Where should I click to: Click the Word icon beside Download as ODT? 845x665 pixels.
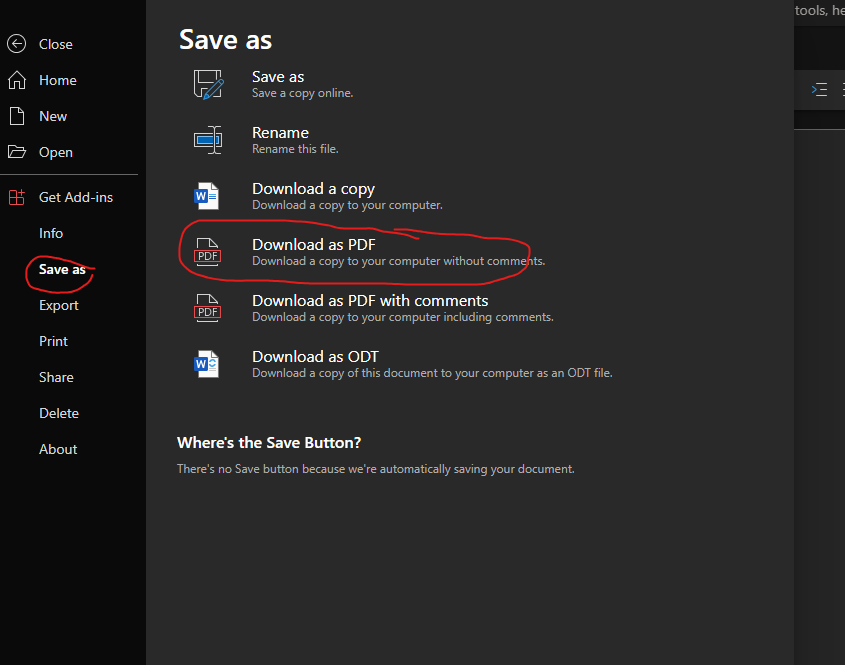[206, 364]
